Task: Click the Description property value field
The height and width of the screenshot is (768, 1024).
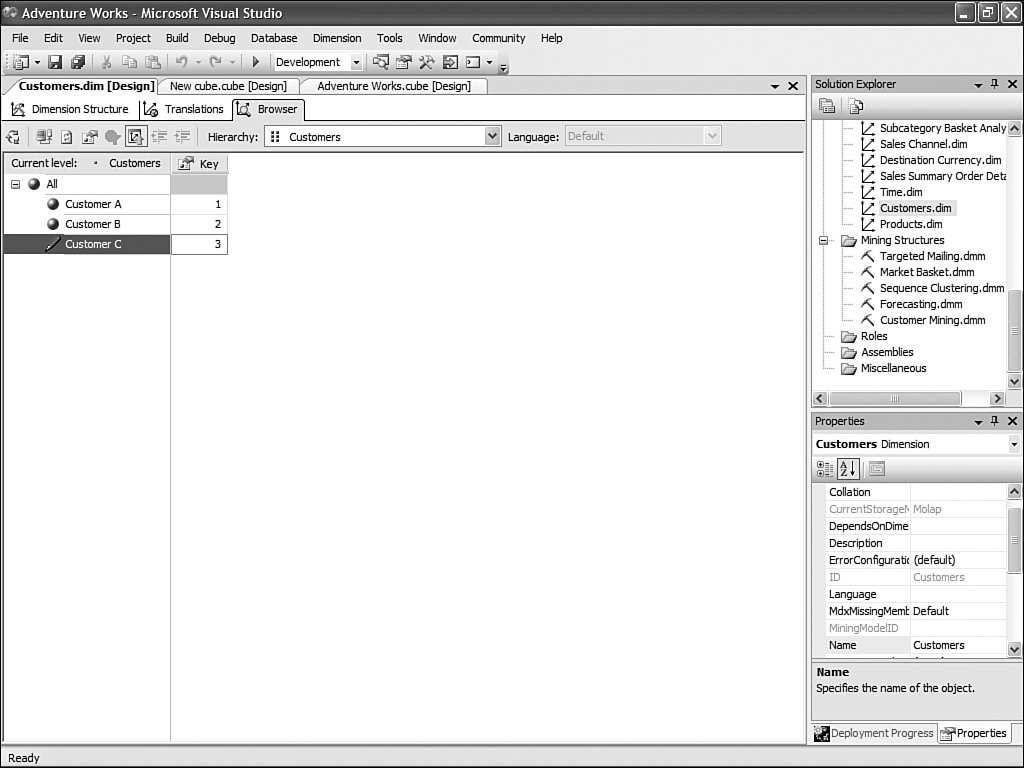Action: [x=958, y=543]
